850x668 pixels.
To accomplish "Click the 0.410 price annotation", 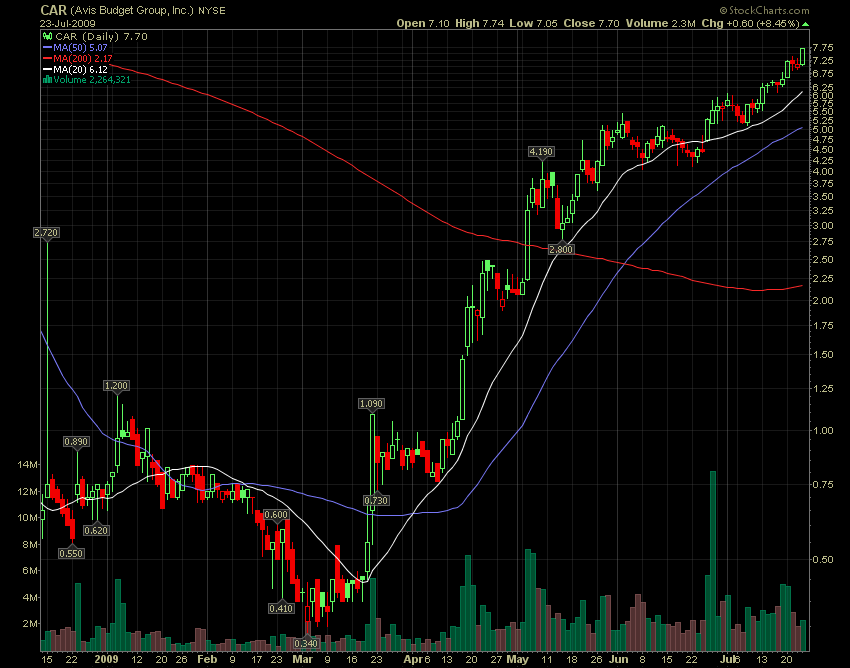I will [x=281, y=609].
